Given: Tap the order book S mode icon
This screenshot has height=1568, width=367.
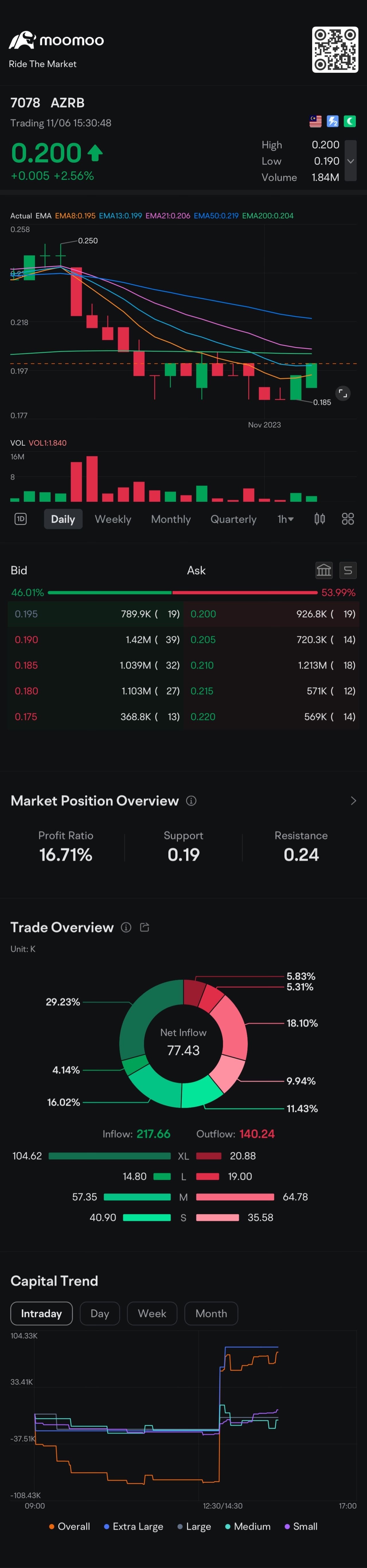Looking at the screenshot, I should pyautogui.click(x=348, y=570).
